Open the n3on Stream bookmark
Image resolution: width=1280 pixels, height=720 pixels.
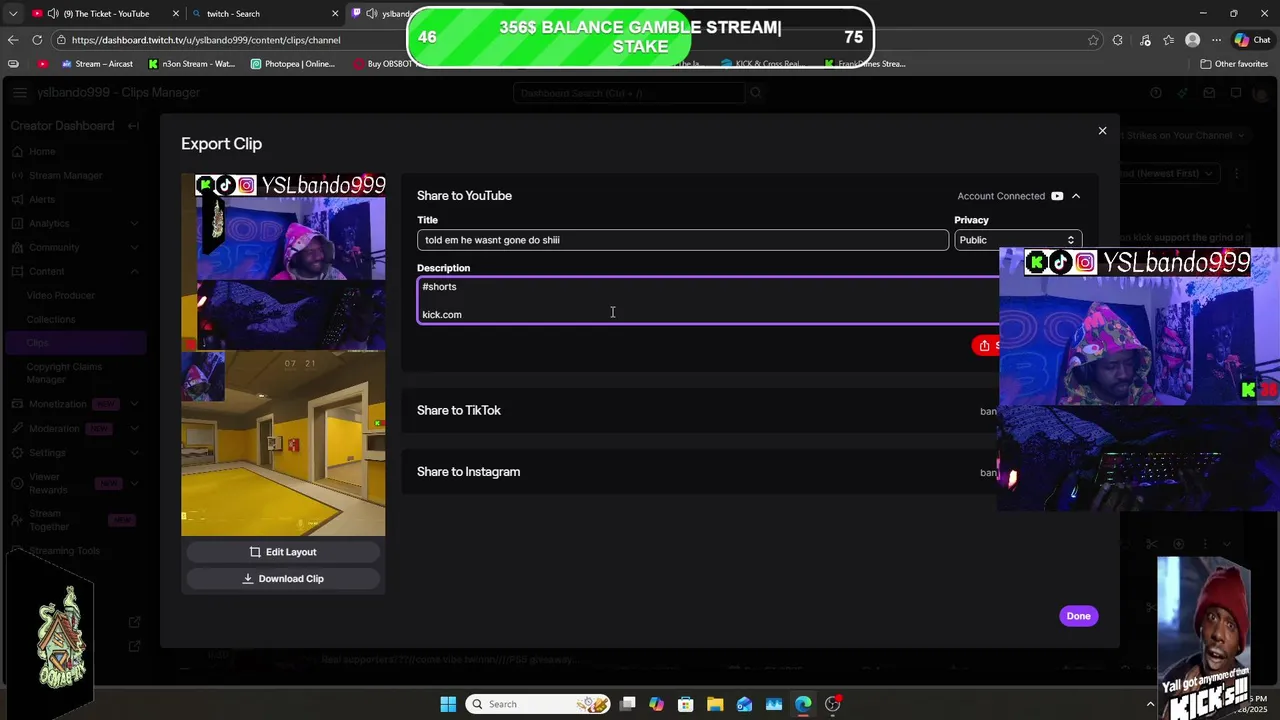point(191,64)
